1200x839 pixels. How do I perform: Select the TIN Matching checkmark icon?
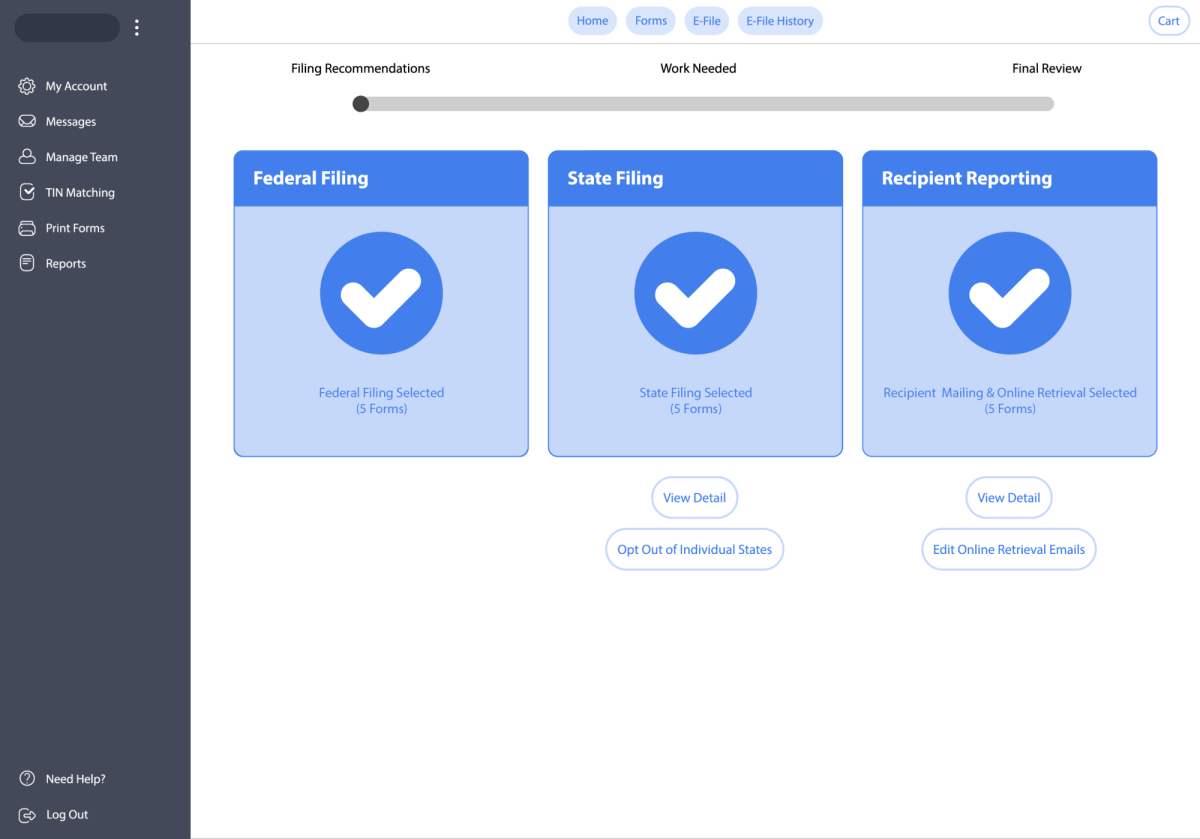[27, 192]
